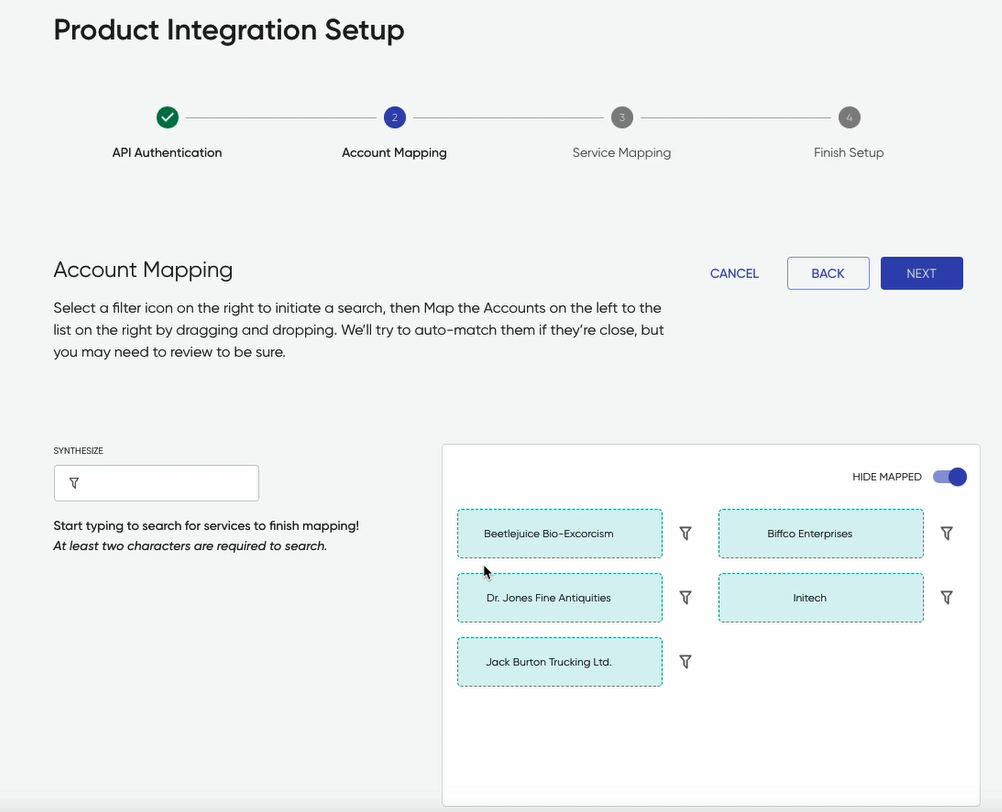Click the blue circle for Account Mapping step
The height and width of the screenshot is (812, 1002).
click(394, 117)
